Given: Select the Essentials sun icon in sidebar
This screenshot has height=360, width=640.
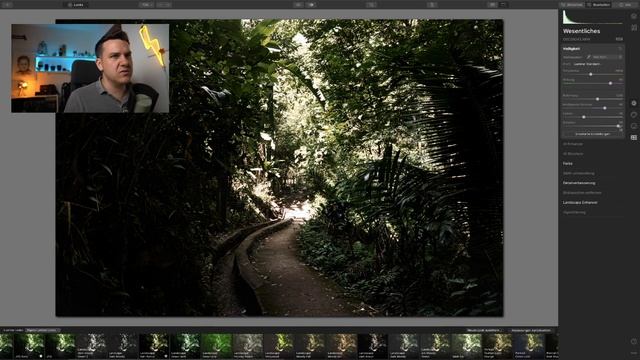Looking at the screenshot, I should [634, 103].
